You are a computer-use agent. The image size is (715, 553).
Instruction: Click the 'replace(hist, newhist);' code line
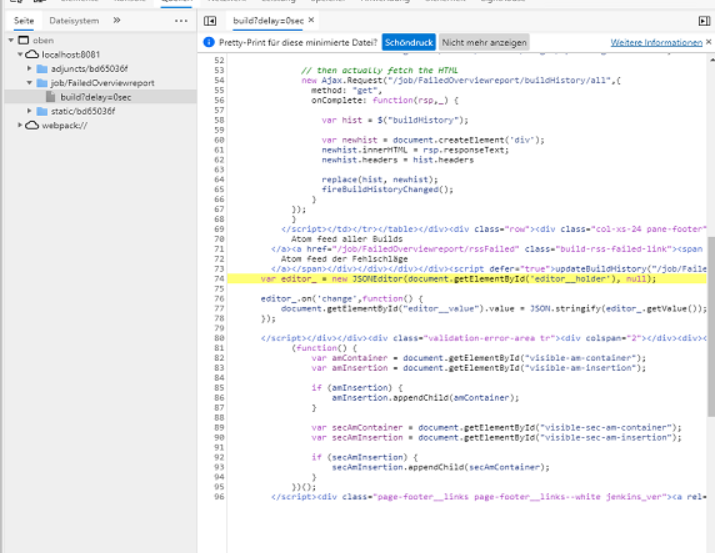click(x=379, y=179)
